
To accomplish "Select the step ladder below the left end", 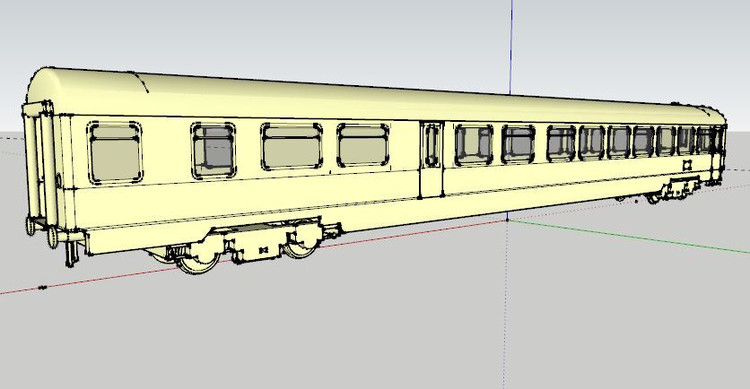I will coord(71,254).
